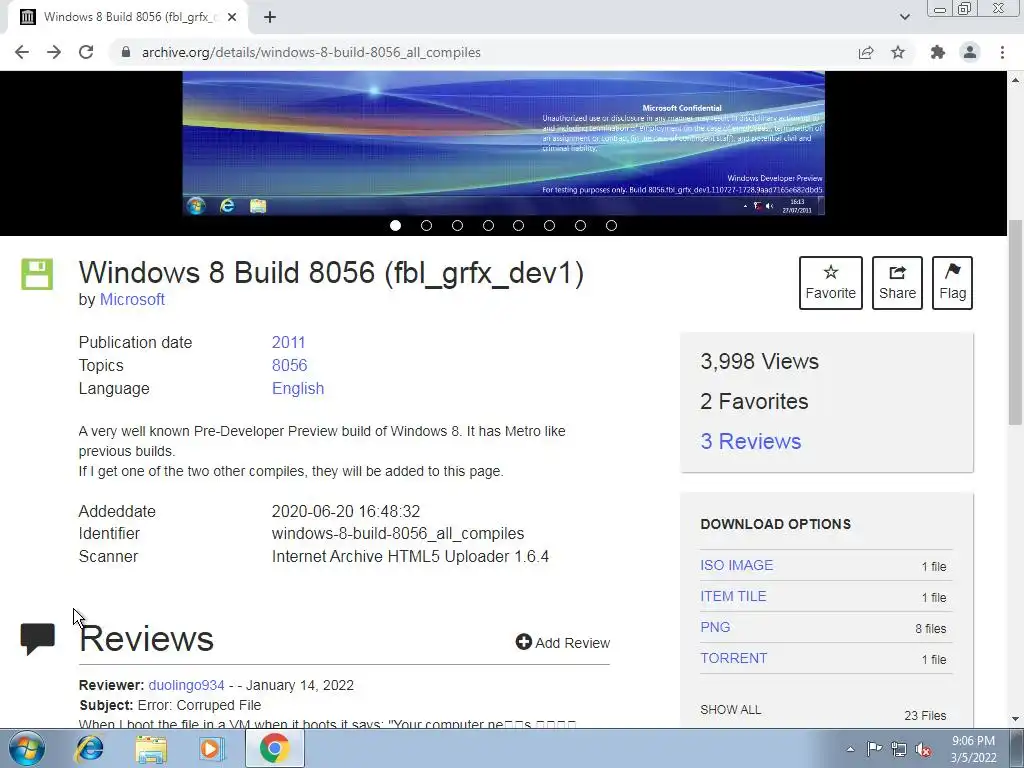Open a new tab with plus button
This screenshot has width=1024, height=768.
coord(270,18)
